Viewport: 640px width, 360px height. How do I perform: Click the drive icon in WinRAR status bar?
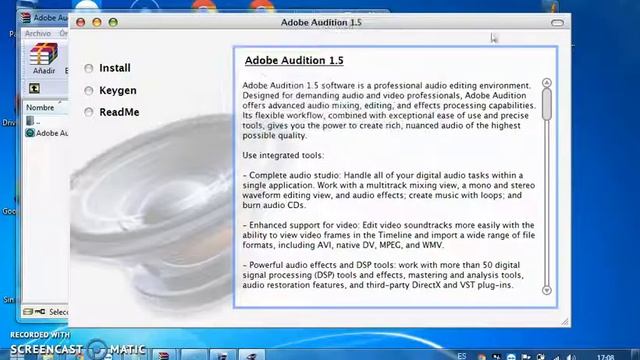coord(28,312)
